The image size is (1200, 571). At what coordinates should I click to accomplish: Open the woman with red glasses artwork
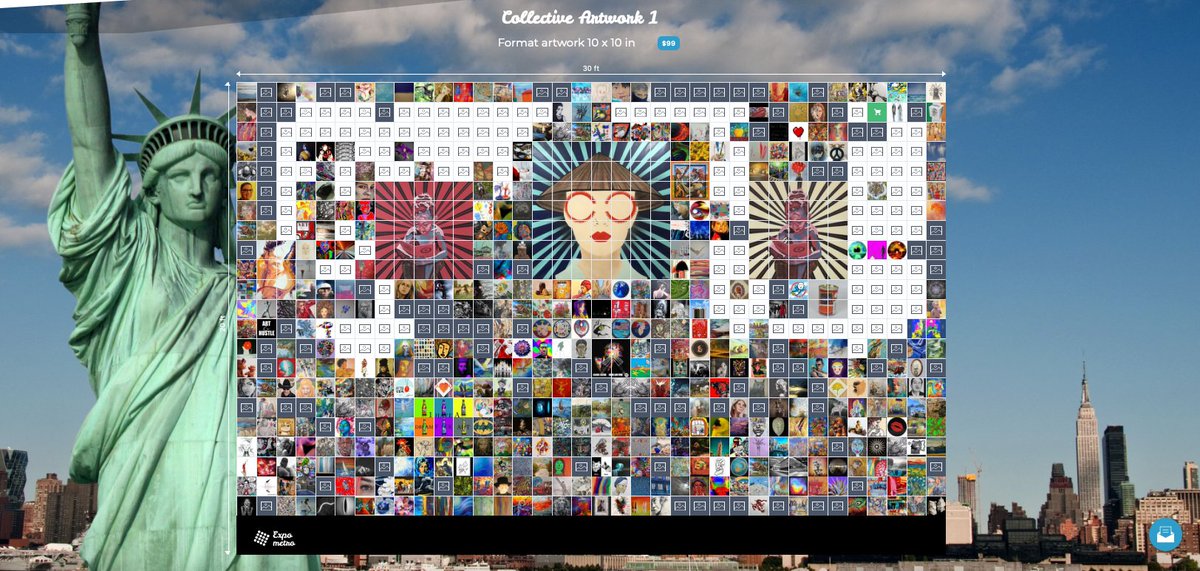601,210
